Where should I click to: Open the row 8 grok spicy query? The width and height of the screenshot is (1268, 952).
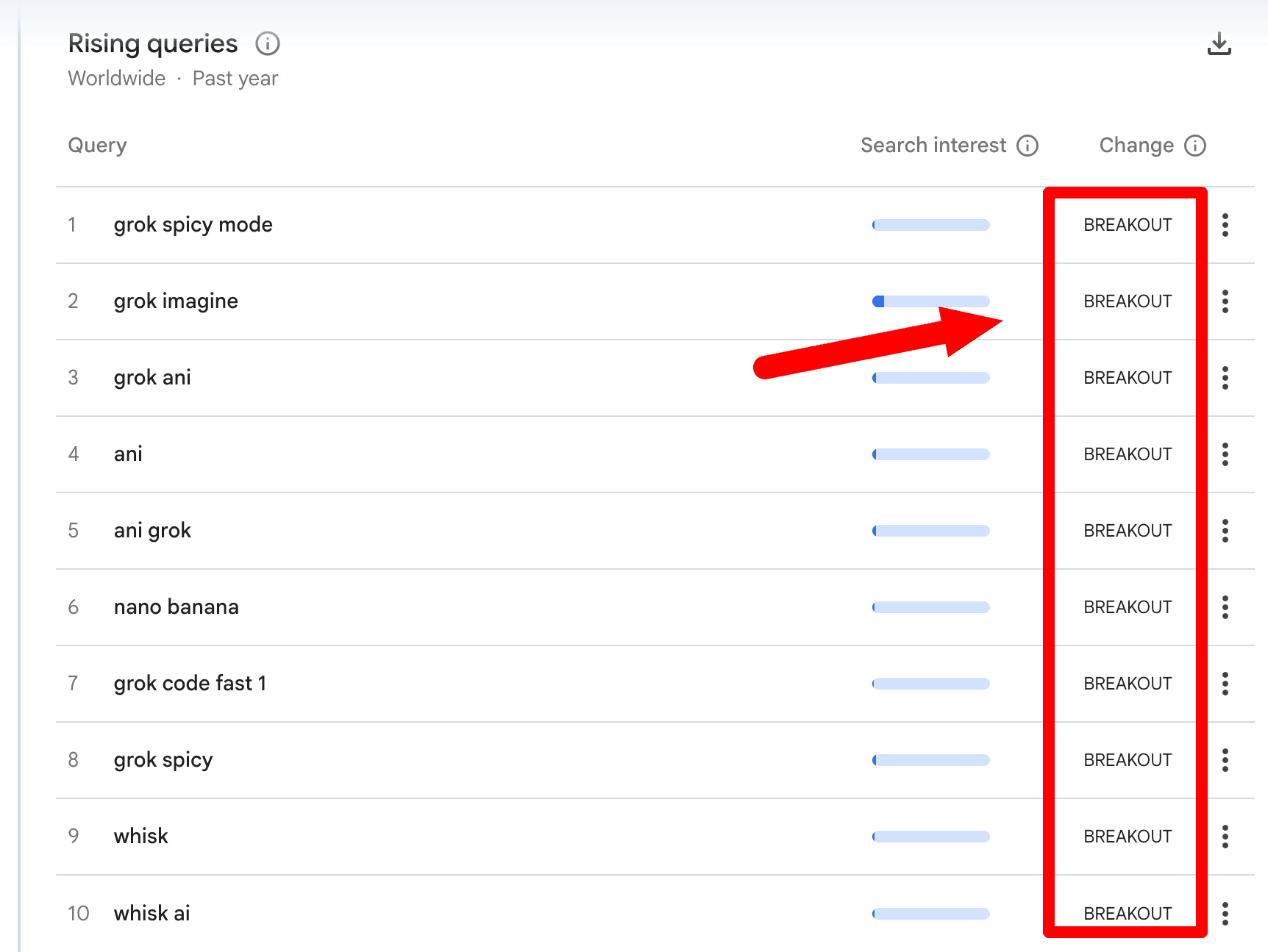(163, 760)
